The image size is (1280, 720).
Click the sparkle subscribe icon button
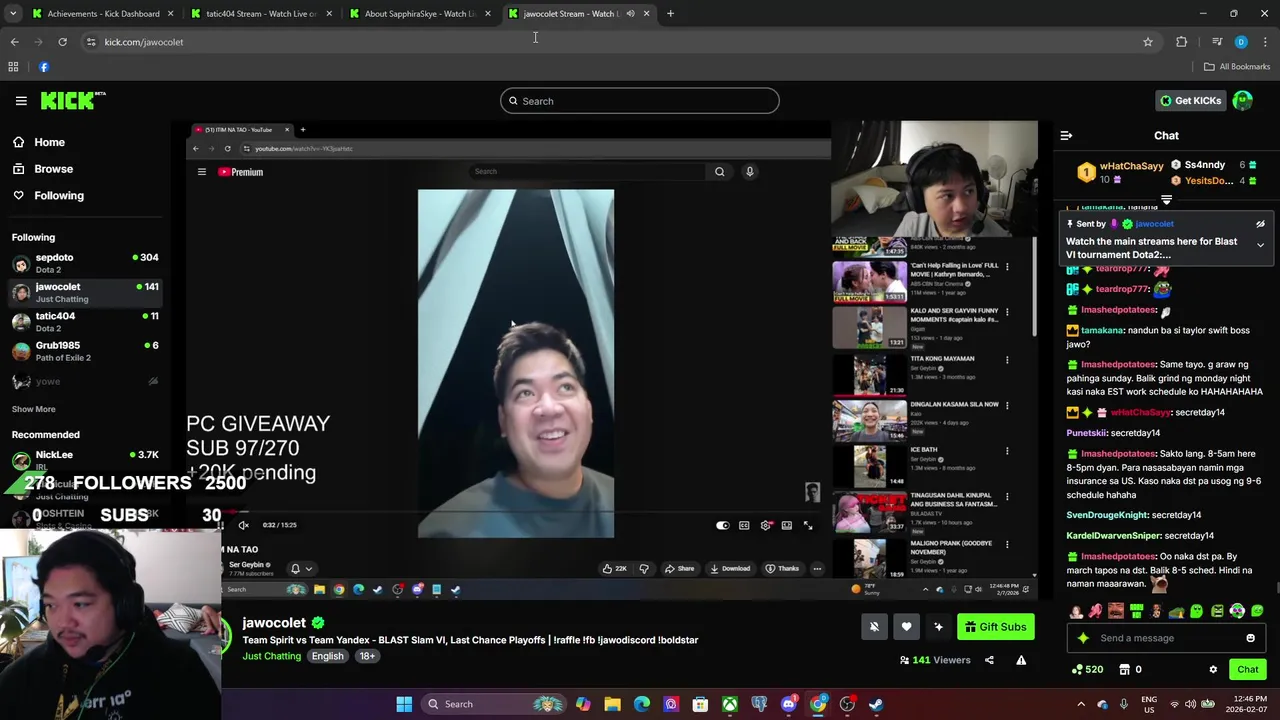(938, 627)
